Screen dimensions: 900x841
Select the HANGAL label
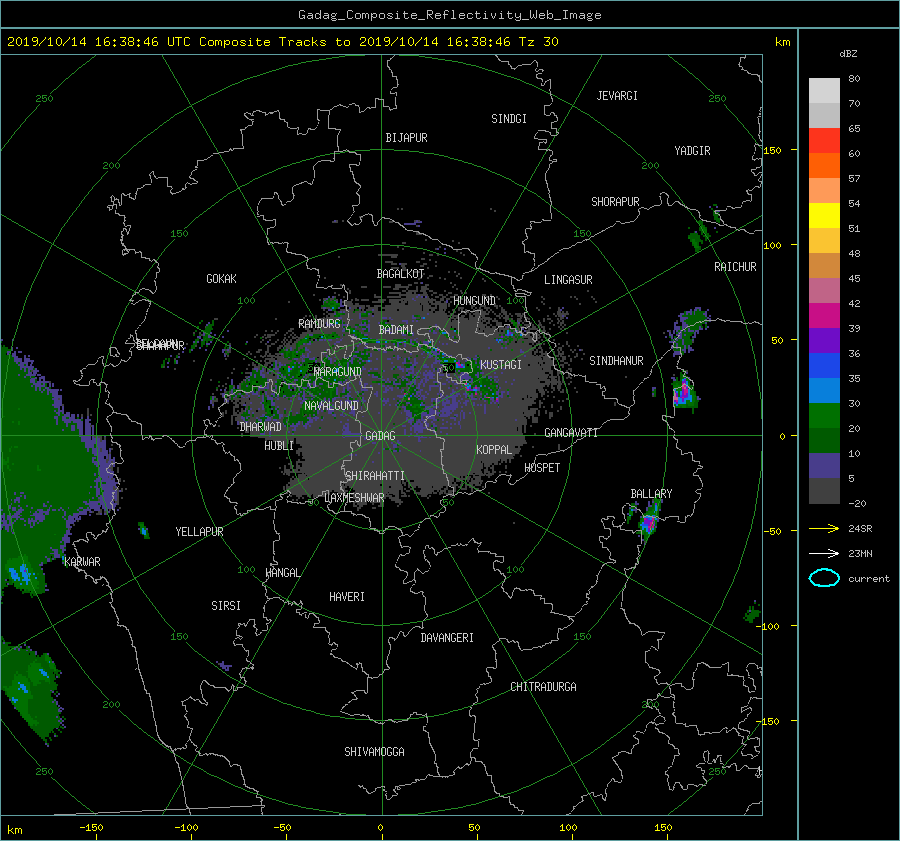pyautogui.click(x=282, y=573)
